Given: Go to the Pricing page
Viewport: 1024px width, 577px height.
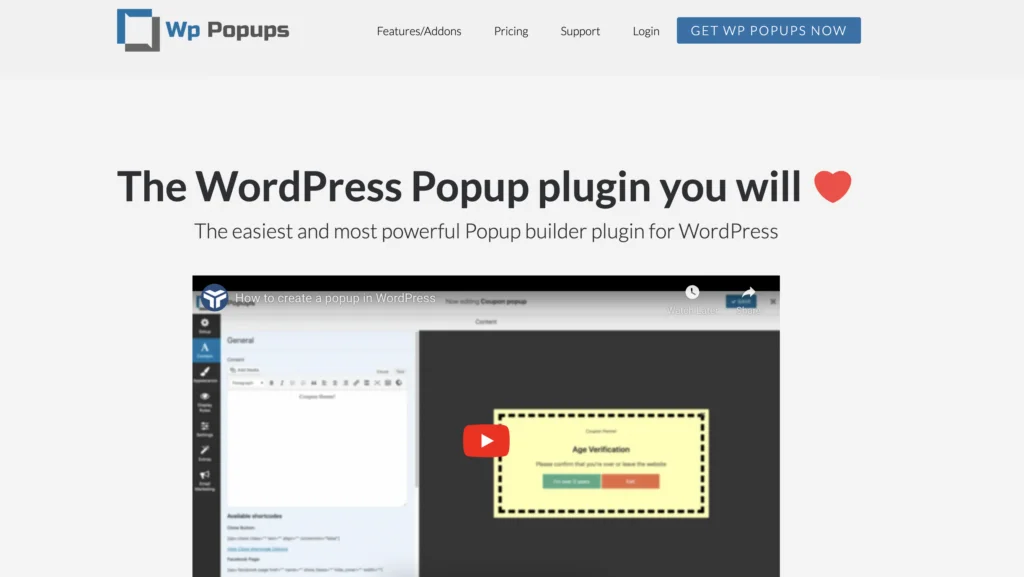Looking at the screenshot, I should tap(511, 31).
